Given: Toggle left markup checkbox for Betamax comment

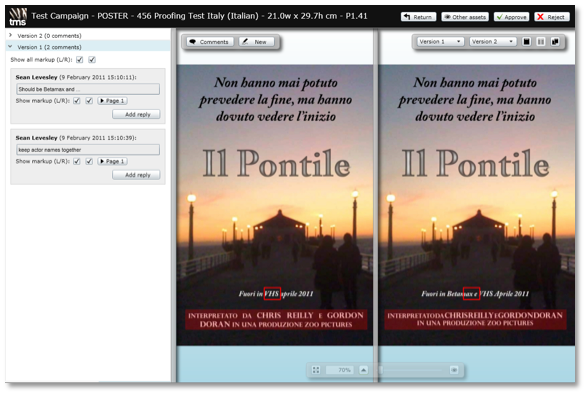Looking at the screenshot, I should (x=77, y=100).
